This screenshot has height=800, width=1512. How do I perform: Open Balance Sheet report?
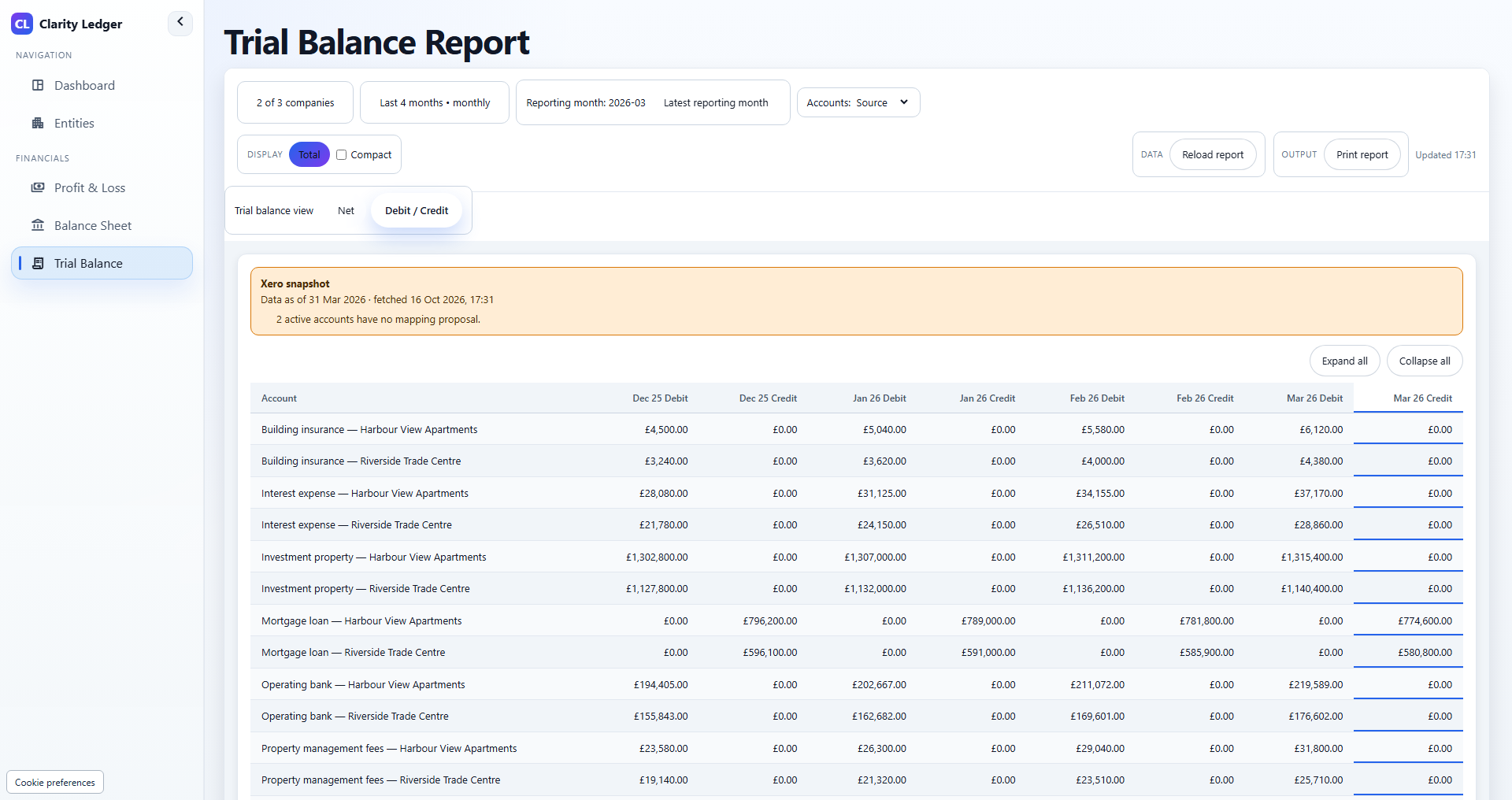click(102, 225)
